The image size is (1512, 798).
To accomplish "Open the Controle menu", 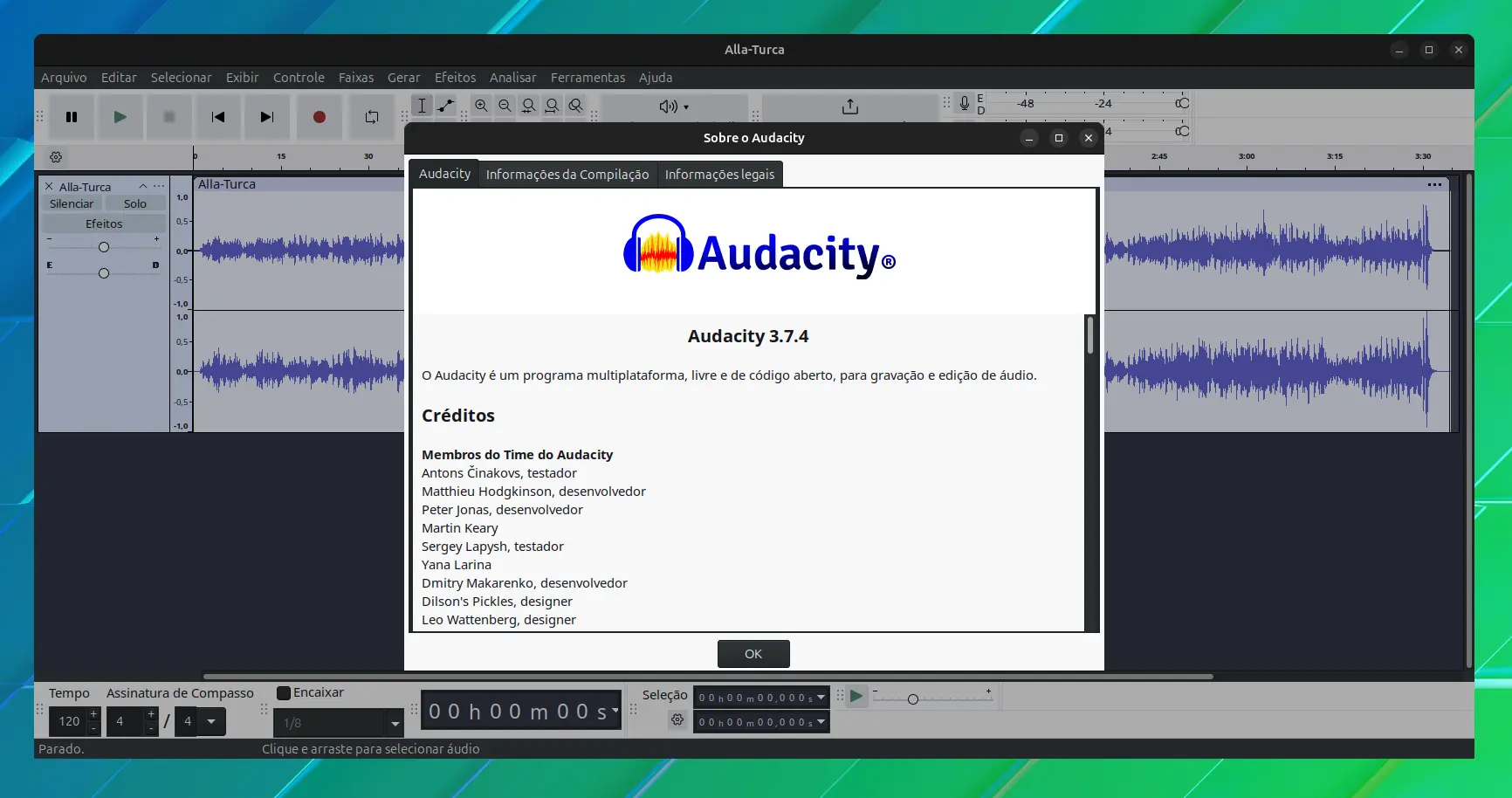I will (299, 78).
